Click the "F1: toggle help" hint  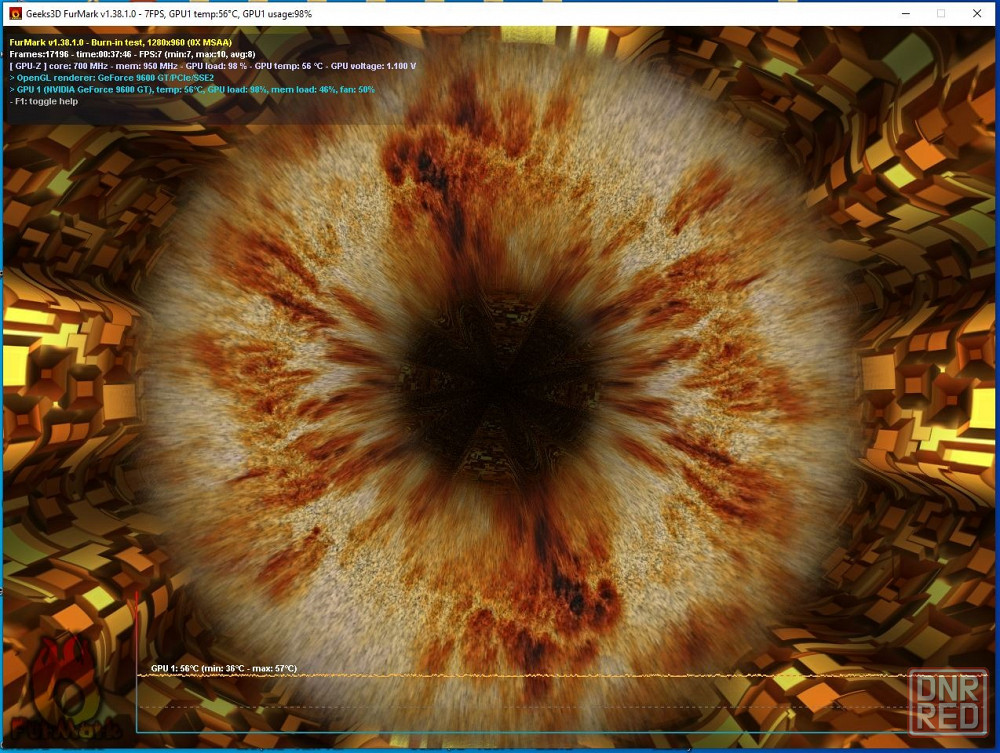pyautogui.click(x=43, y=101)
